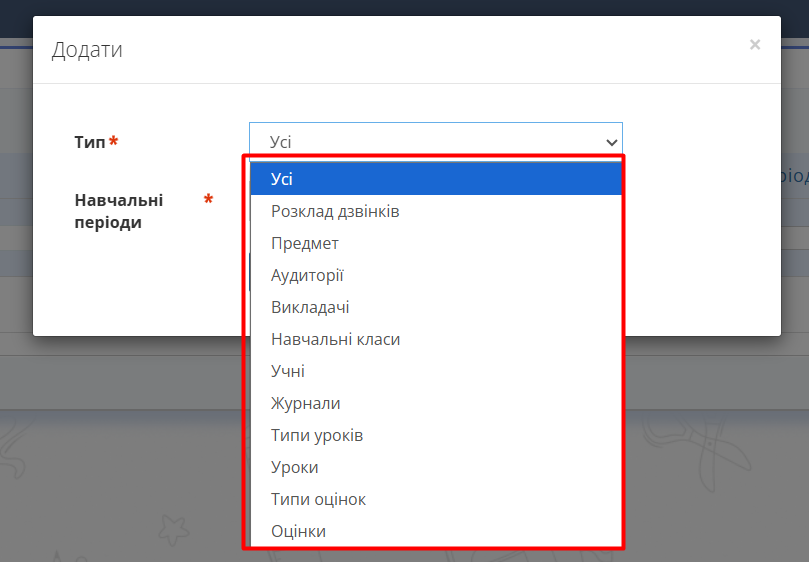Select the highlighted Усі option in the list
809x562 pixels.
tap(435, 179)
